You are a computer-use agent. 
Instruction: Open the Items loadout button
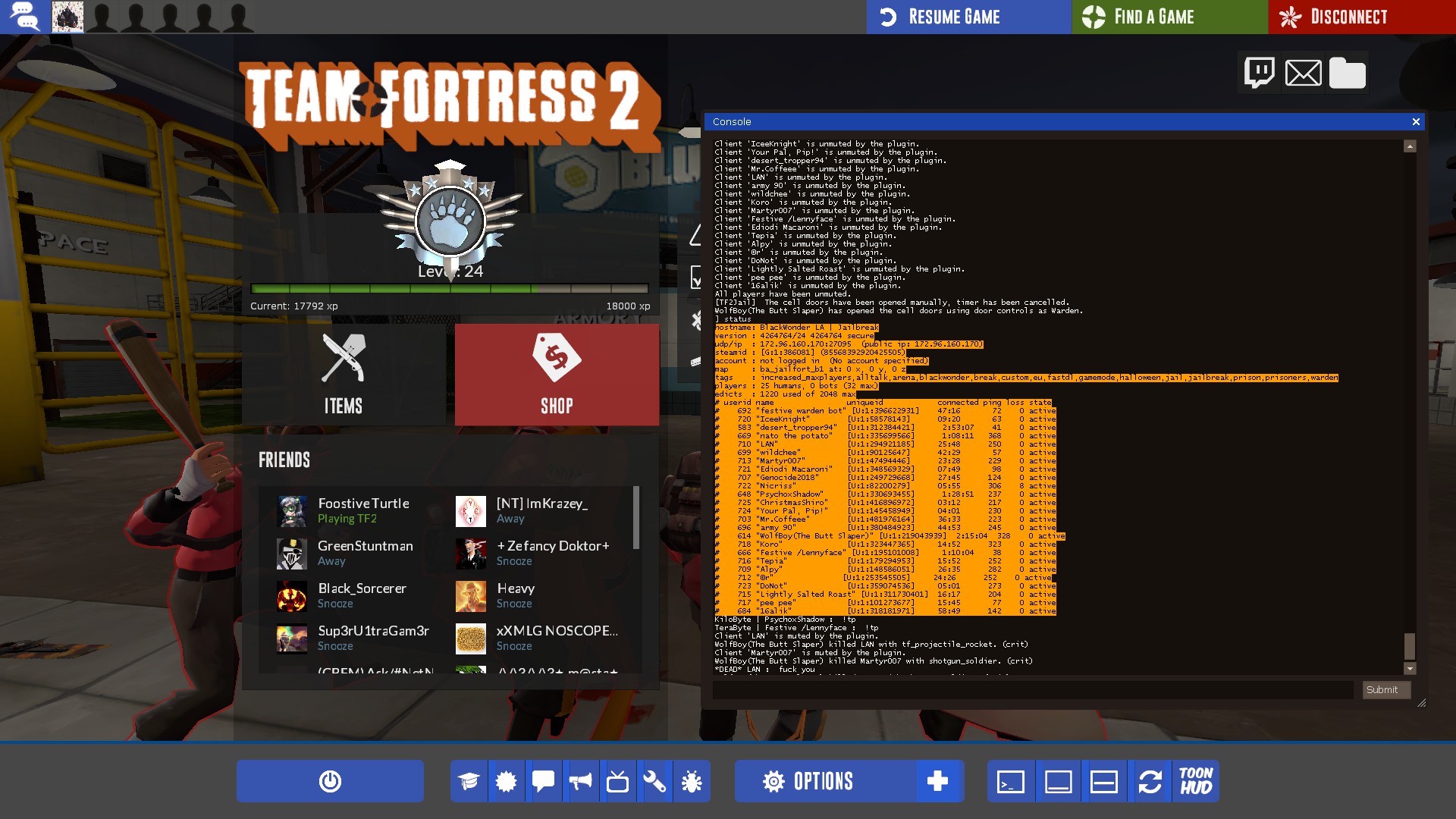(344, 375)
